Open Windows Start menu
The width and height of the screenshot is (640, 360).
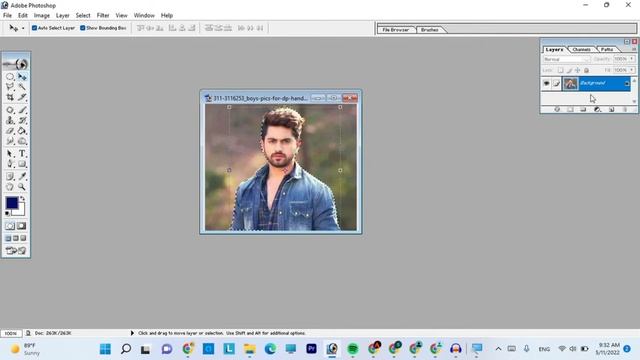(105, 349)
